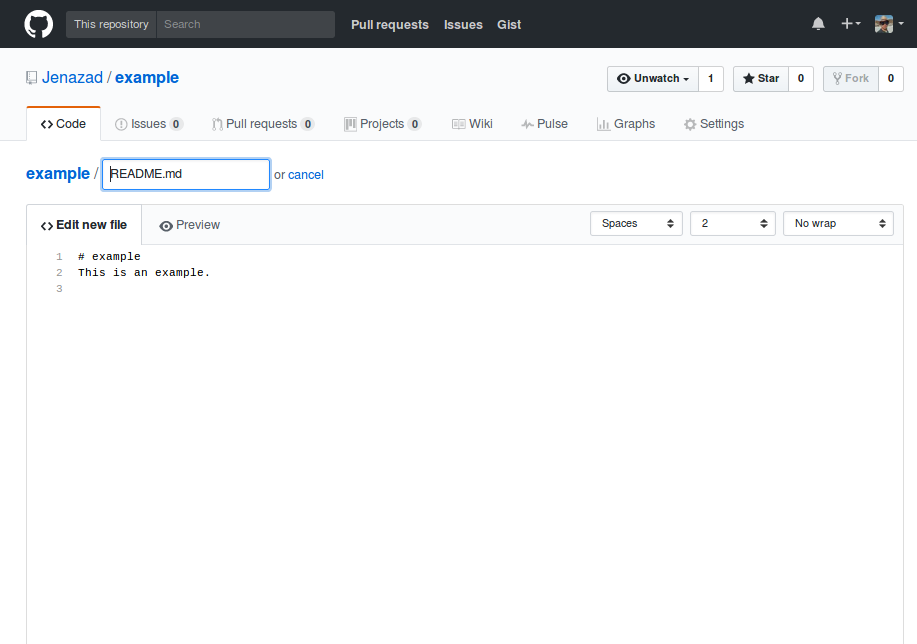Open the example repository title link
The image size is (917, 644).
click(x=147, y=78)
